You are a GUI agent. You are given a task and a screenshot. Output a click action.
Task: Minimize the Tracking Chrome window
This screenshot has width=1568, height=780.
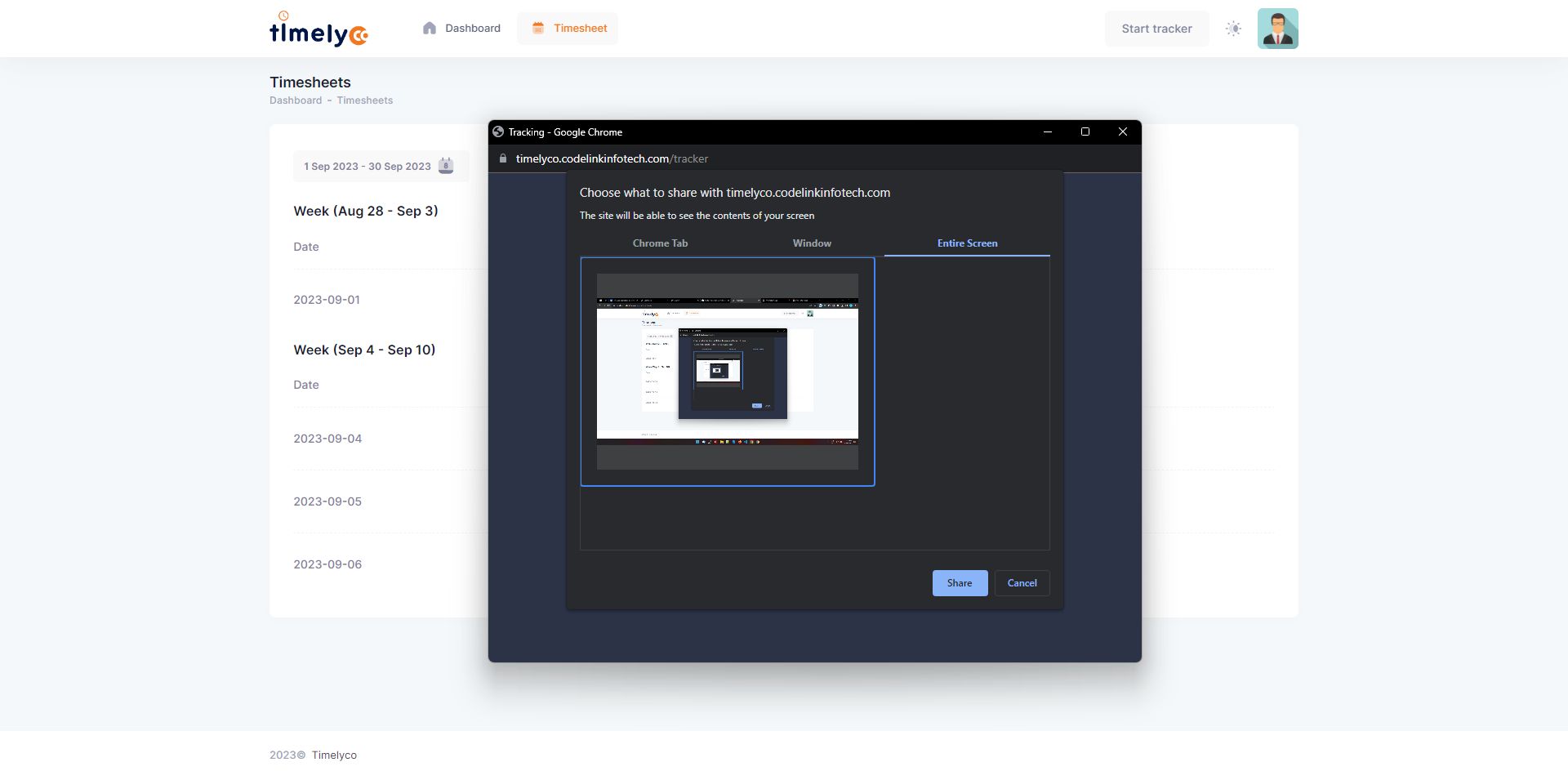pyautogui.click(x=1048, y=132)
